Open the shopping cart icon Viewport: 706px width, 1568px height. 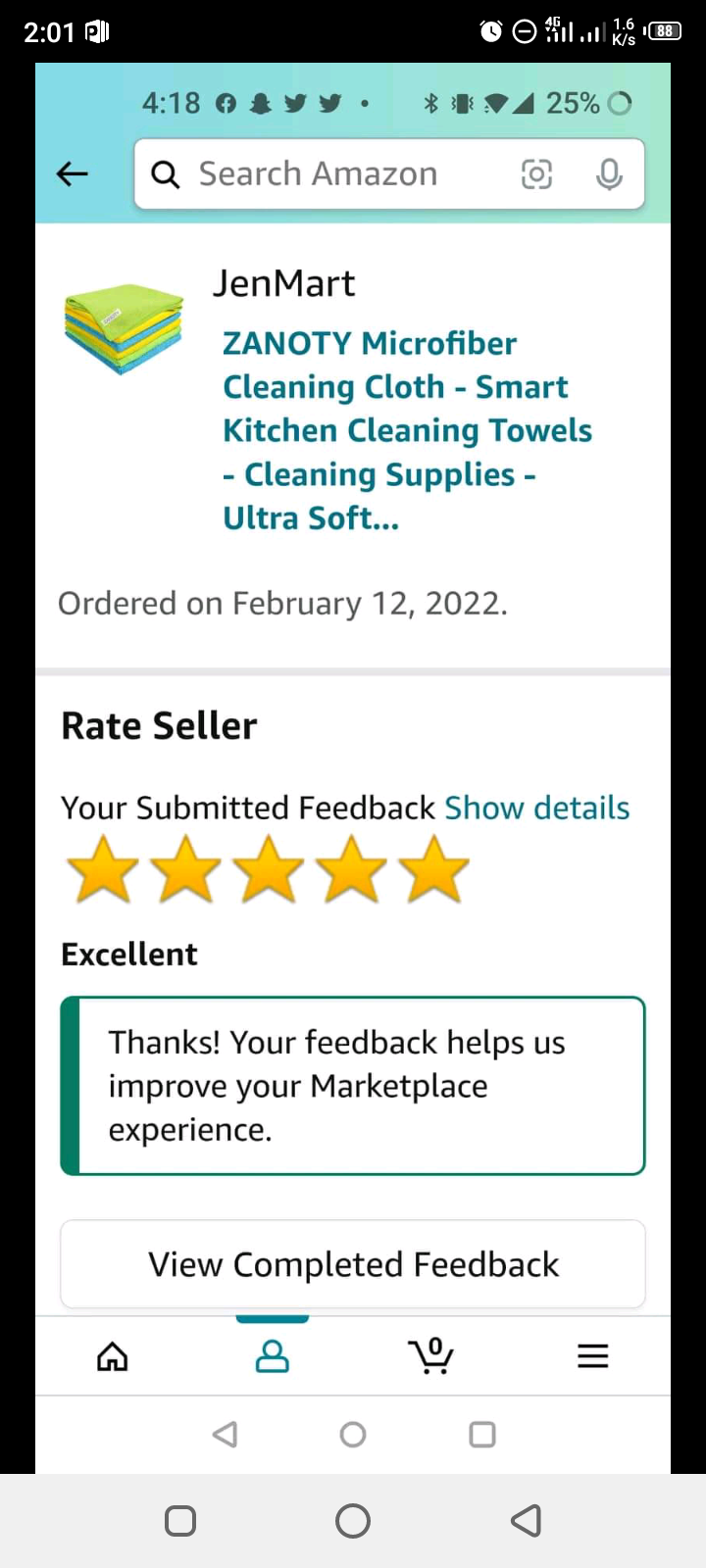tap(430, 1356)
